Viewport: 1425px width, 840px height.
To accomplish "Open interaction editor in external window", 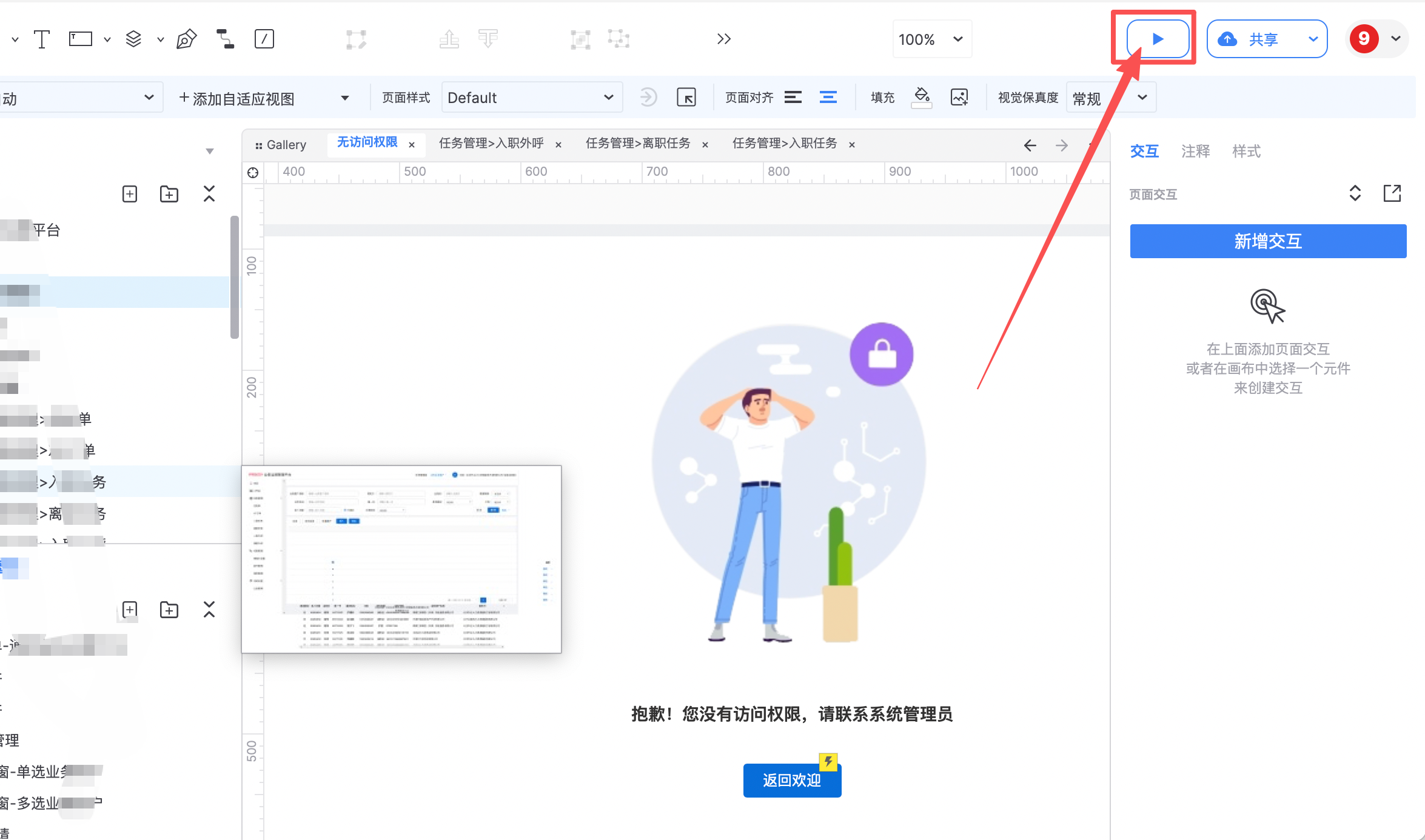I will [1392, 193].
